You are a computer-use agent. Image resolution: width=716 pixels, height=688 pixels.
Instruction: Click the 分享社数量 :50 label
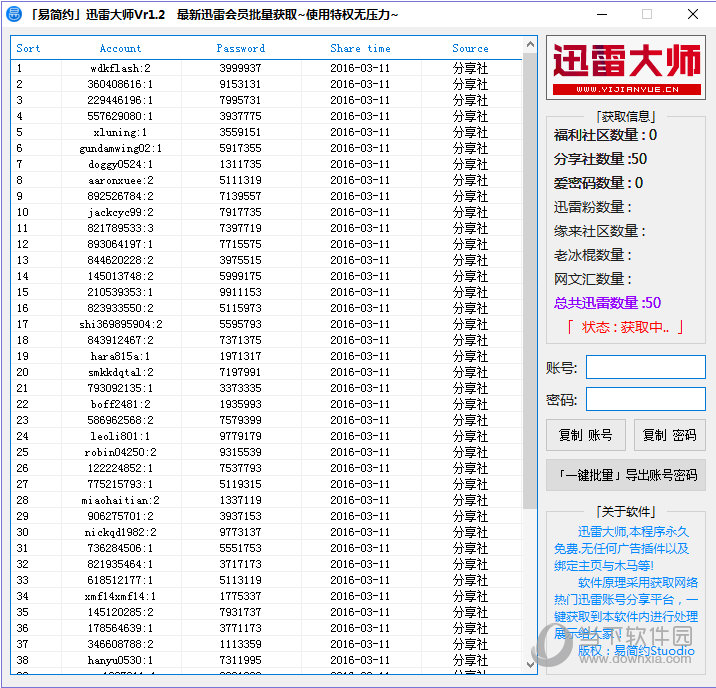(600, 159)
